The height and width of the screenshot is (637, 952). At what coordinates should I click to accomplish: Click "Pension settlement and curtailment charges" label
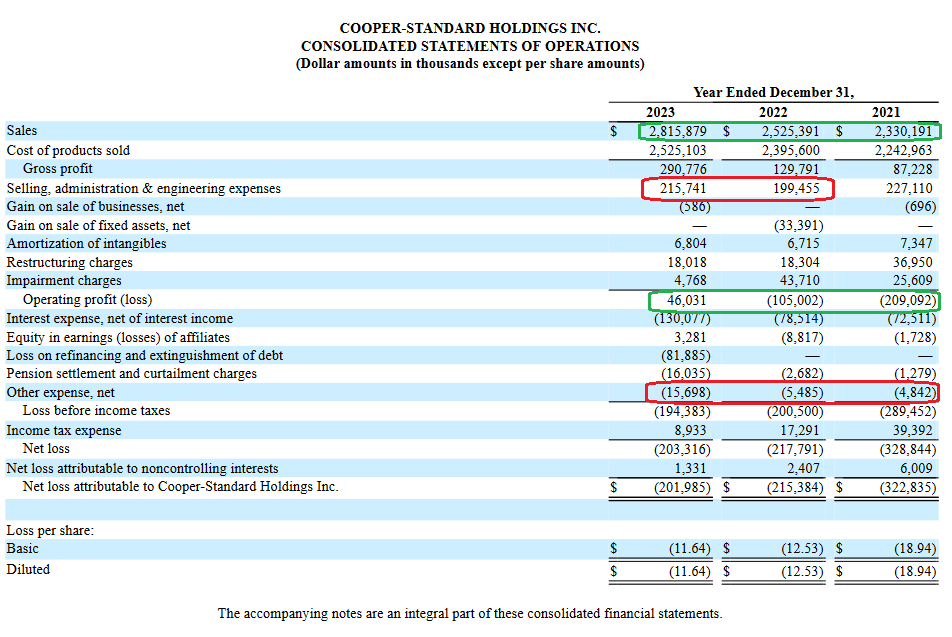click(x=131, y=373)
